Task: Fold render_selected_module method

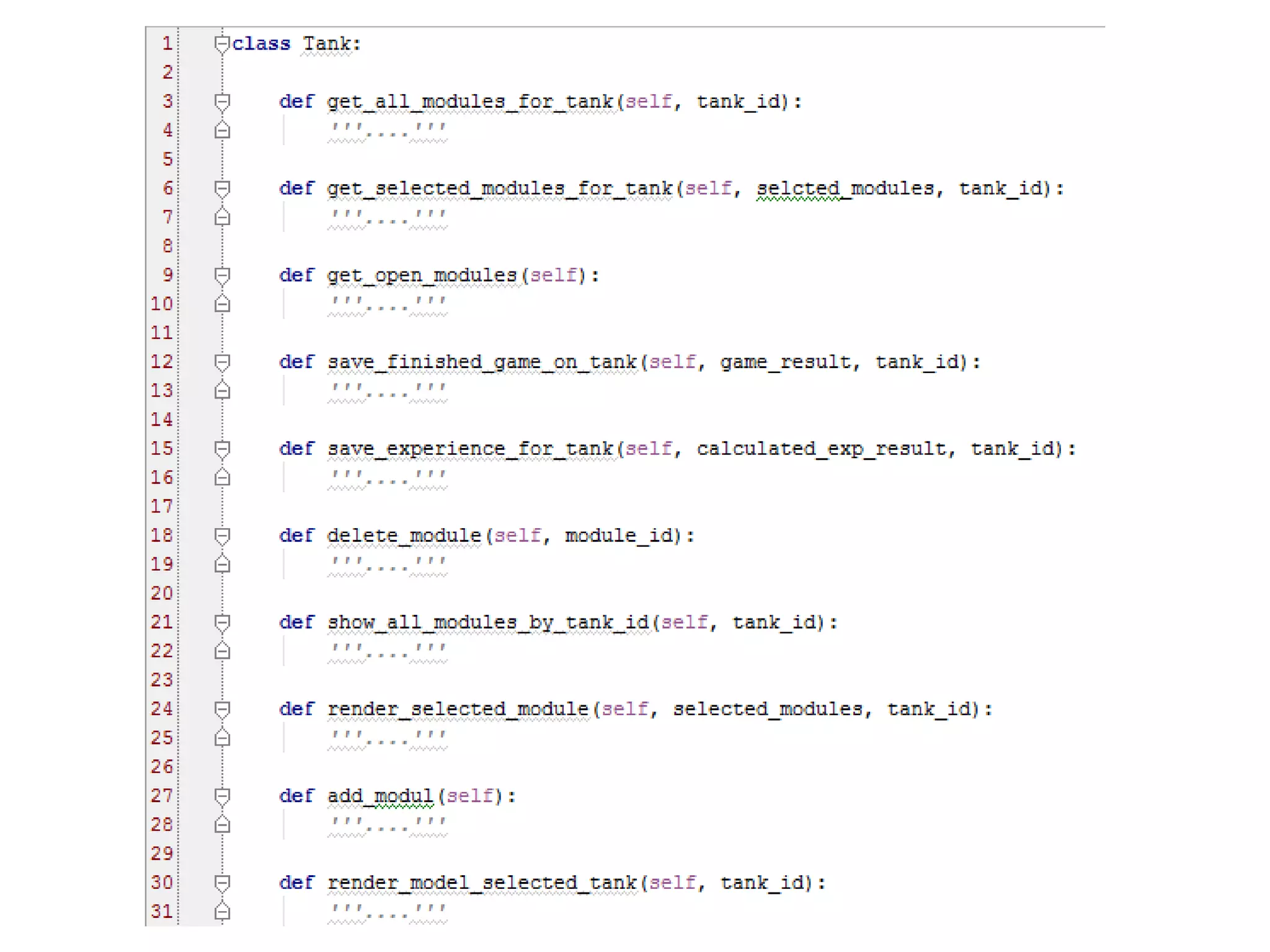Action: click(222, 709)
